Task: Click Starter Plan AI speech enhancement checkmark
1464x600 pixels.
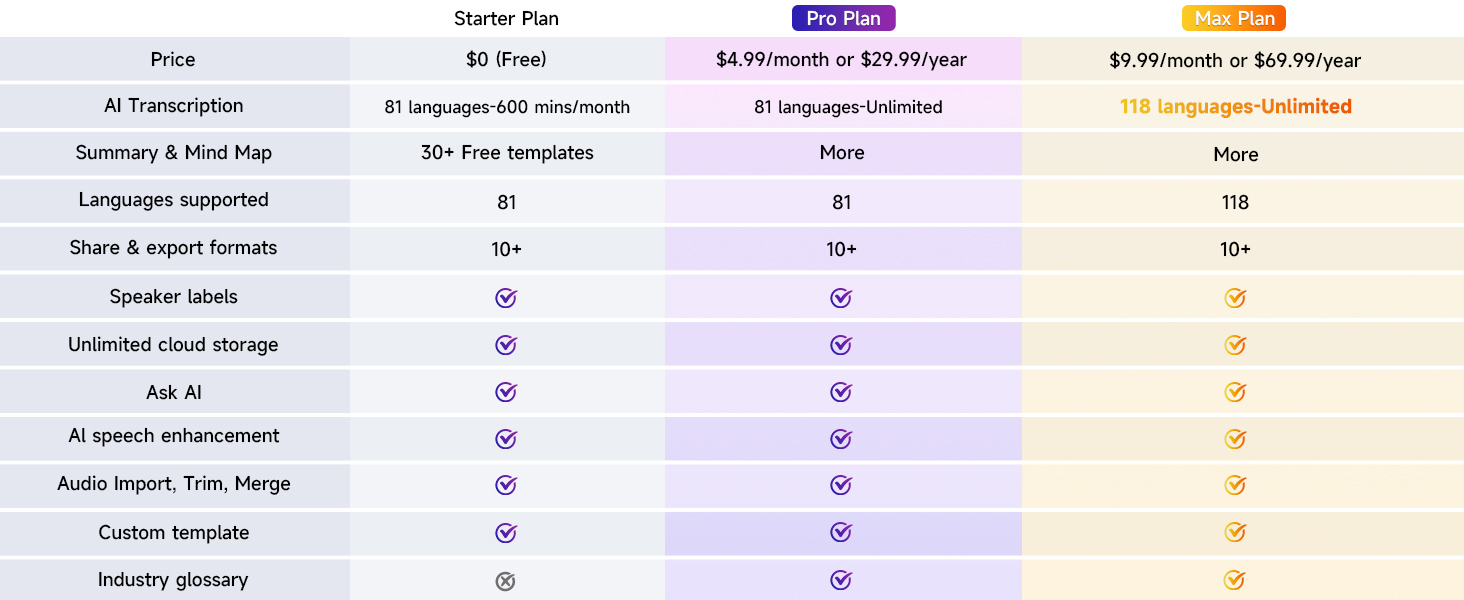Action: 506,439
